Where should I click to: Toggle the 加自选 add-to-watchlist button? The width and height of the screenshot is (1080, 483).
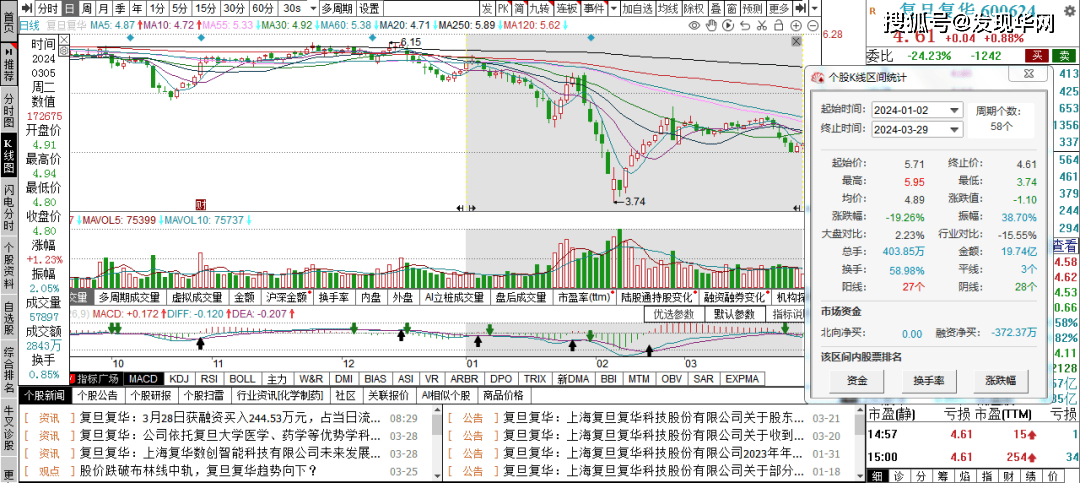[x=637, y=8]
